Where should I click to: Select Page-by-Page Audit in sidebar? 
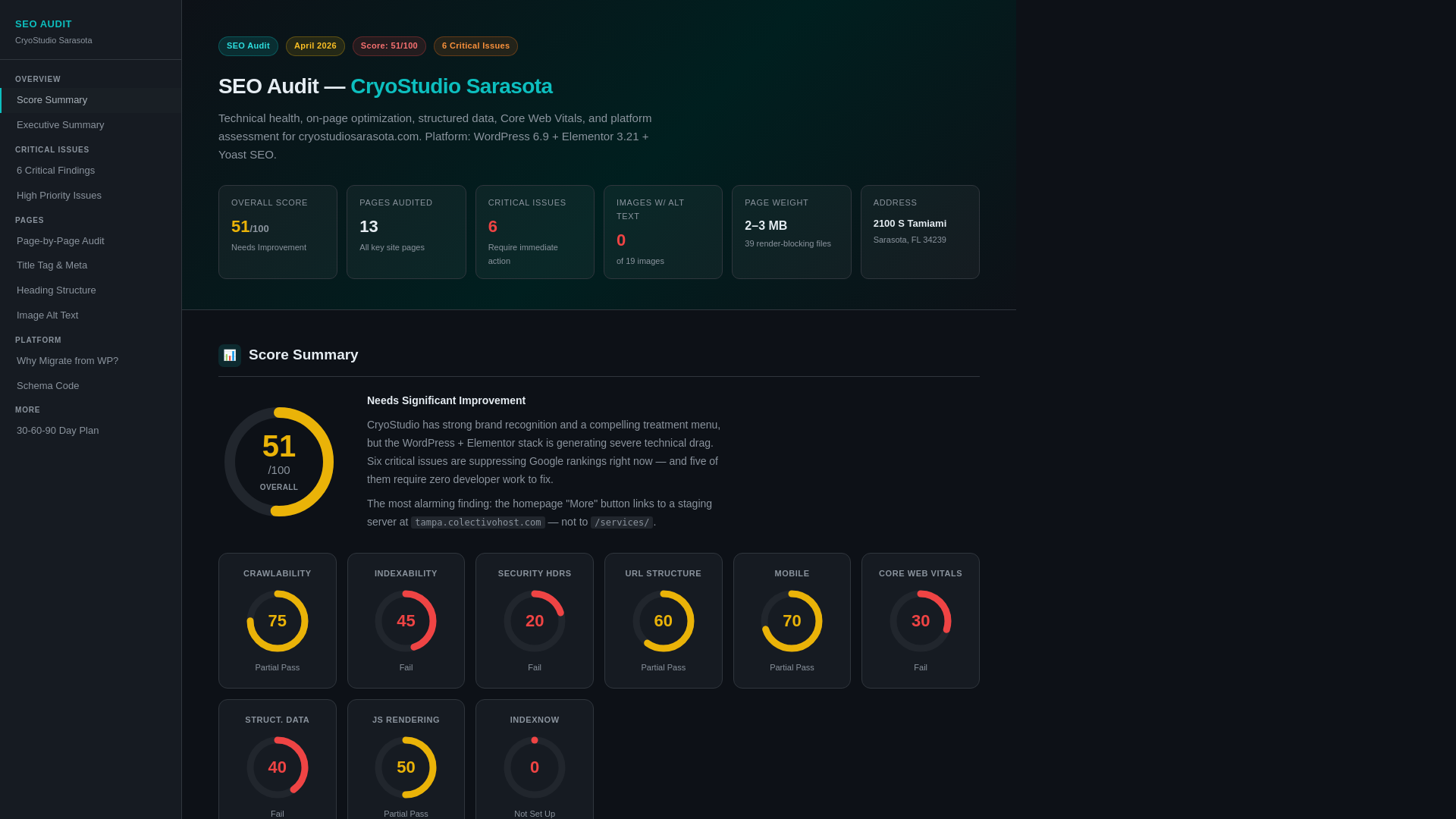click(x=91, y=241)
